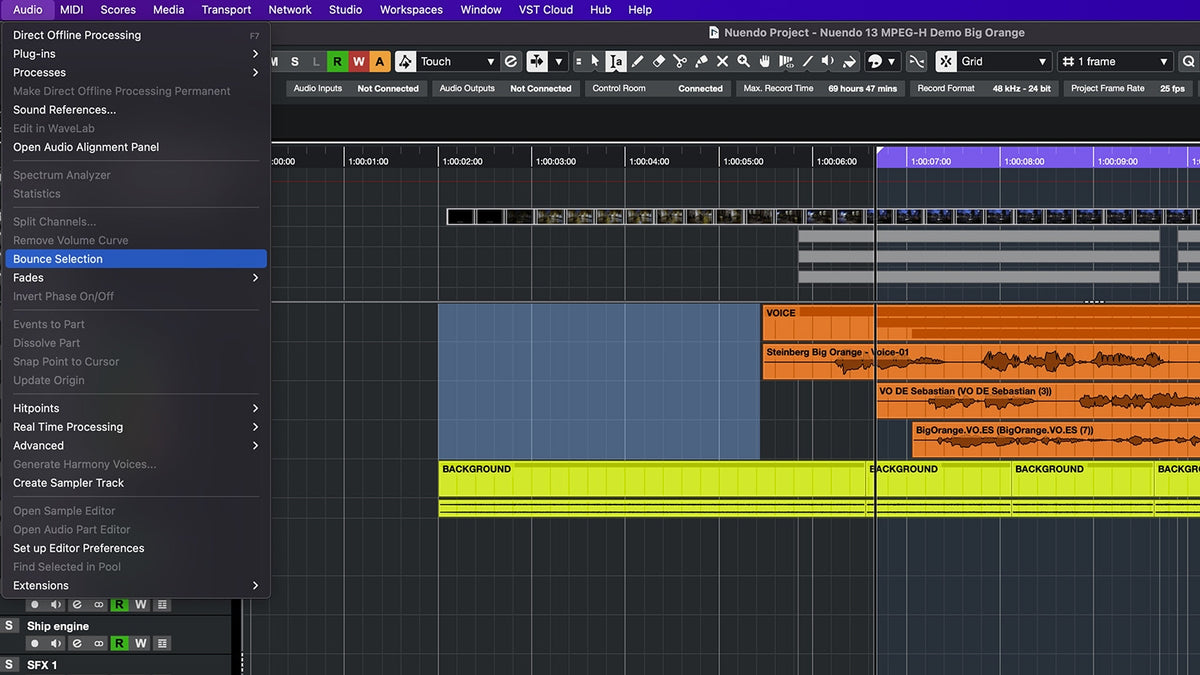
Task: Choose Create Sampler Track
Action: (x=136, y=483)
